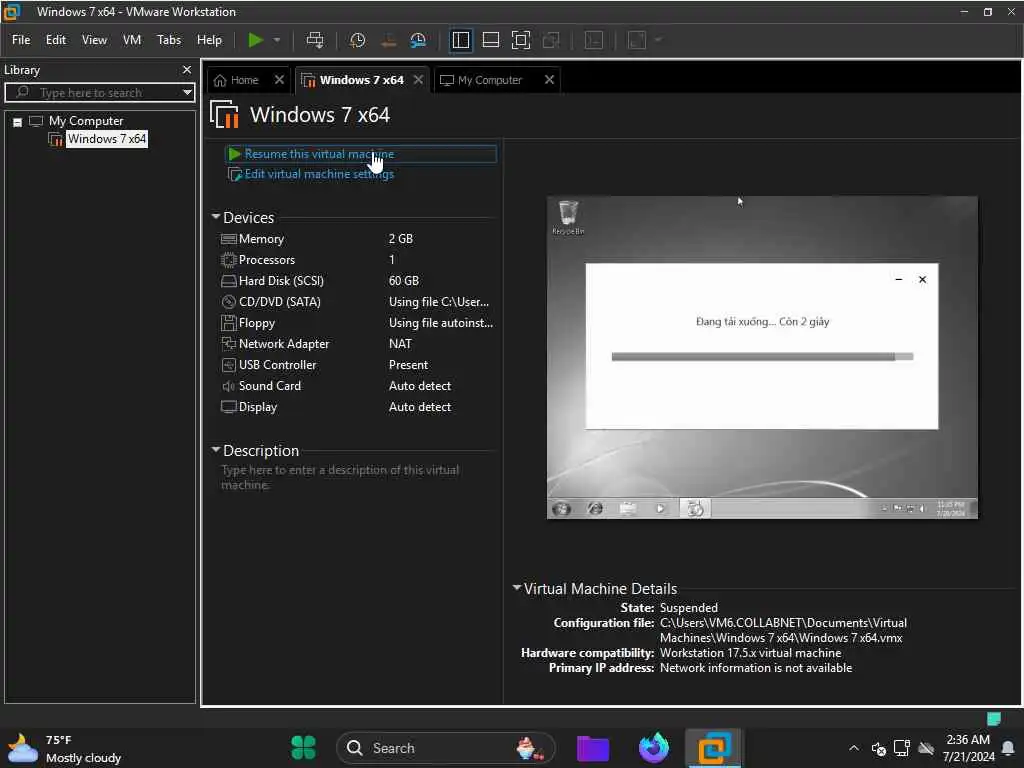Click the CD/DVD (SATA) disc icon

[x=229, y=302]
